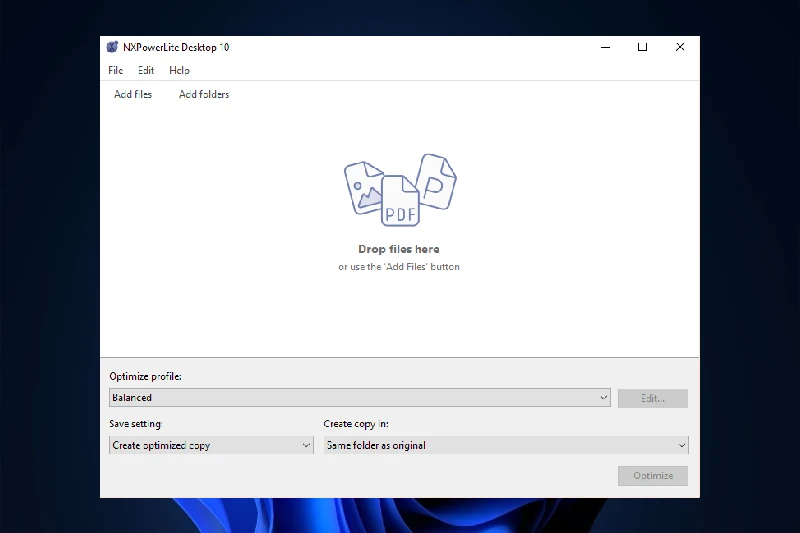Click the PDF document icon in drop area

coord(401,201)
